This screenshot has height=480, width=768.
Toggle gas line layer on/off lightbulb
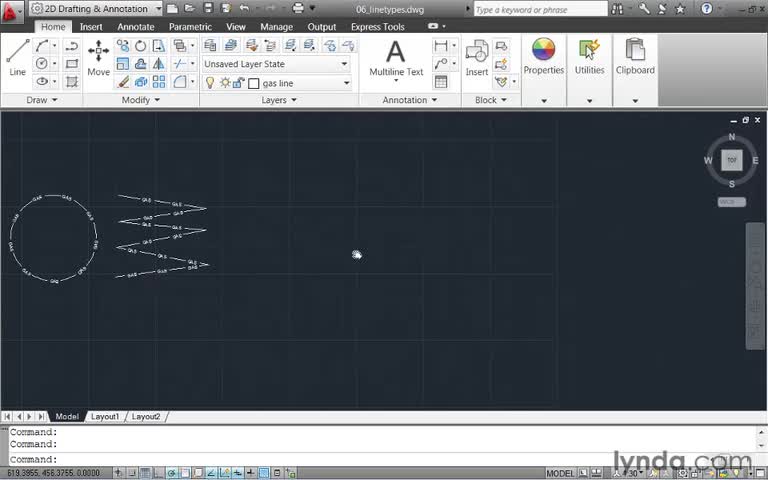pyautogui.click(x=210, y=83)
